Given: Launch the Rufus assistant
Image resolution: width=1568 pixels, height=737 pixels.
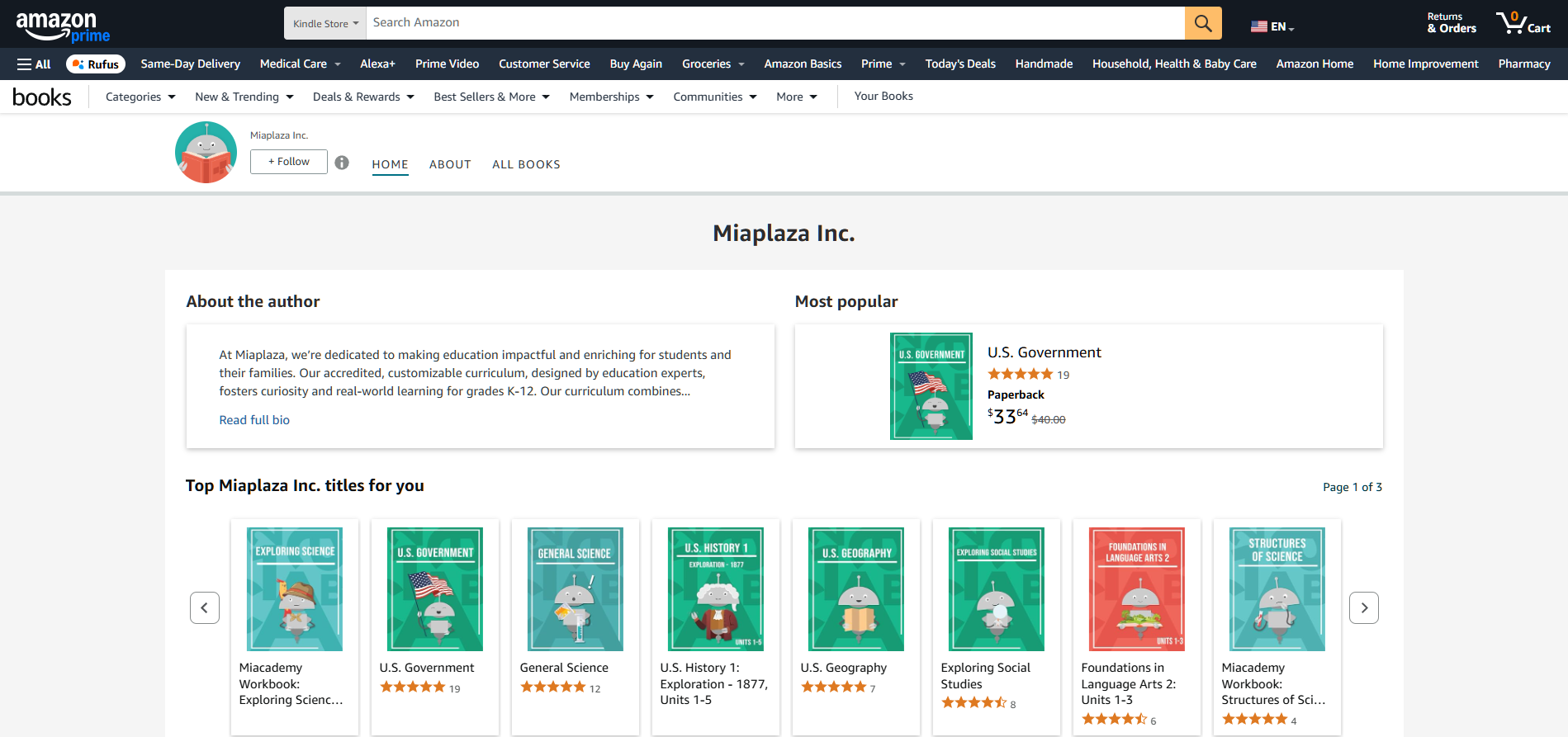Looking at the screenshot, I should coord(96,64).
